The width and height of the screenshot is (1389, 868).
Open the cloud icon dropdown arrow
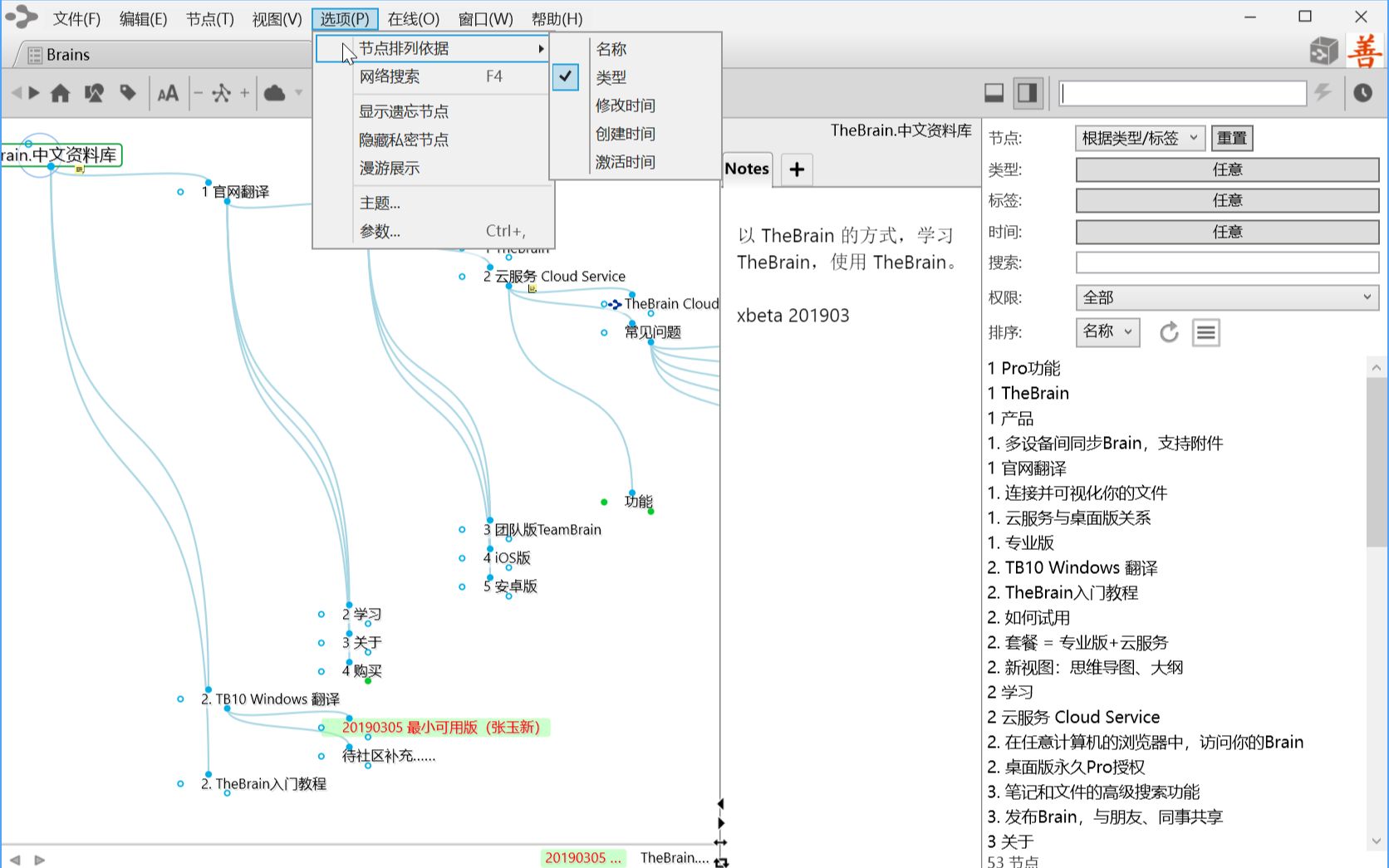pyautogui.click(x=298, y=93)
